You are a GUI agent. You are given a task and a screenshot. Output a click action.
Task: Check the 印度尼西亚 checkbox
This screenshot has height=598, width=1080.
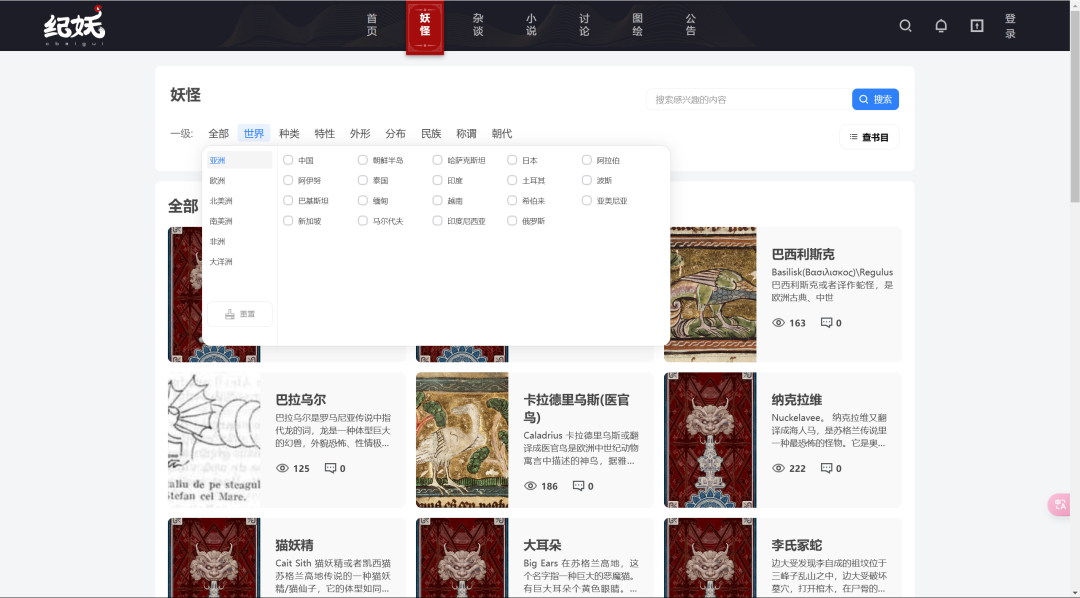437,220
